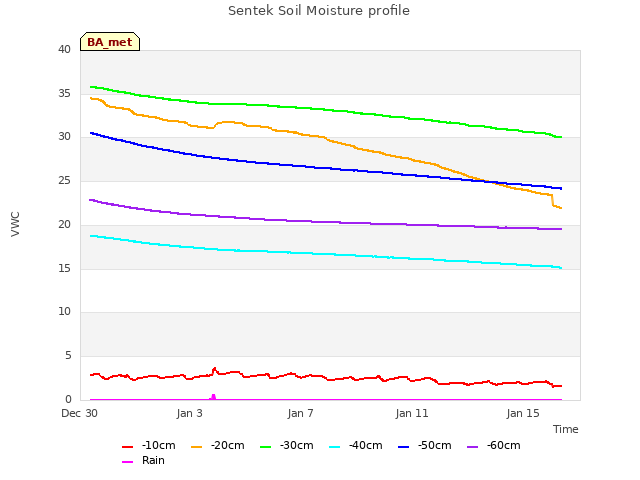Click the red -10cm peak near Jan 4
Viewport: 640px width, 480px height.
pos(215,369)
